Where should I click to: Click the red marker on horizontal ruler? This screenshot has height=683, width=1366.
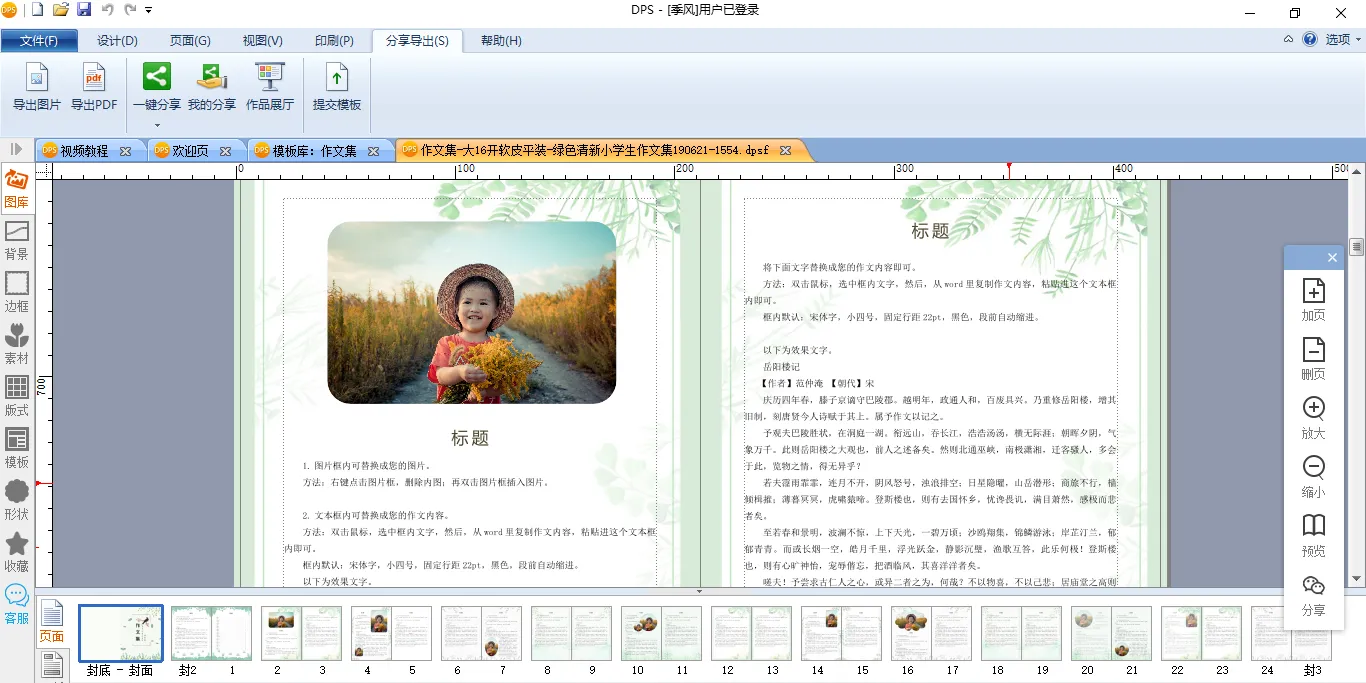point(1009,166)
